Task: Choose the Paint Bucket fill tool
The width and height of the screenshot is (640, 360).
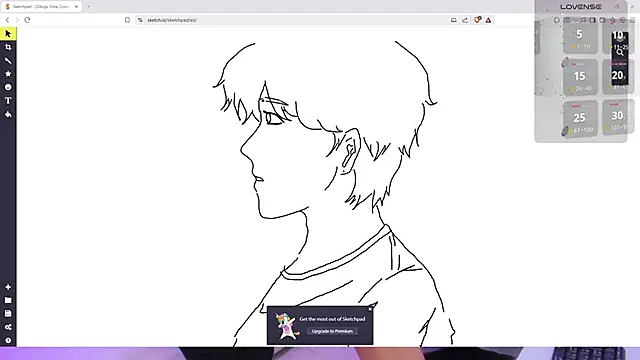Action: tap(8, 114)
